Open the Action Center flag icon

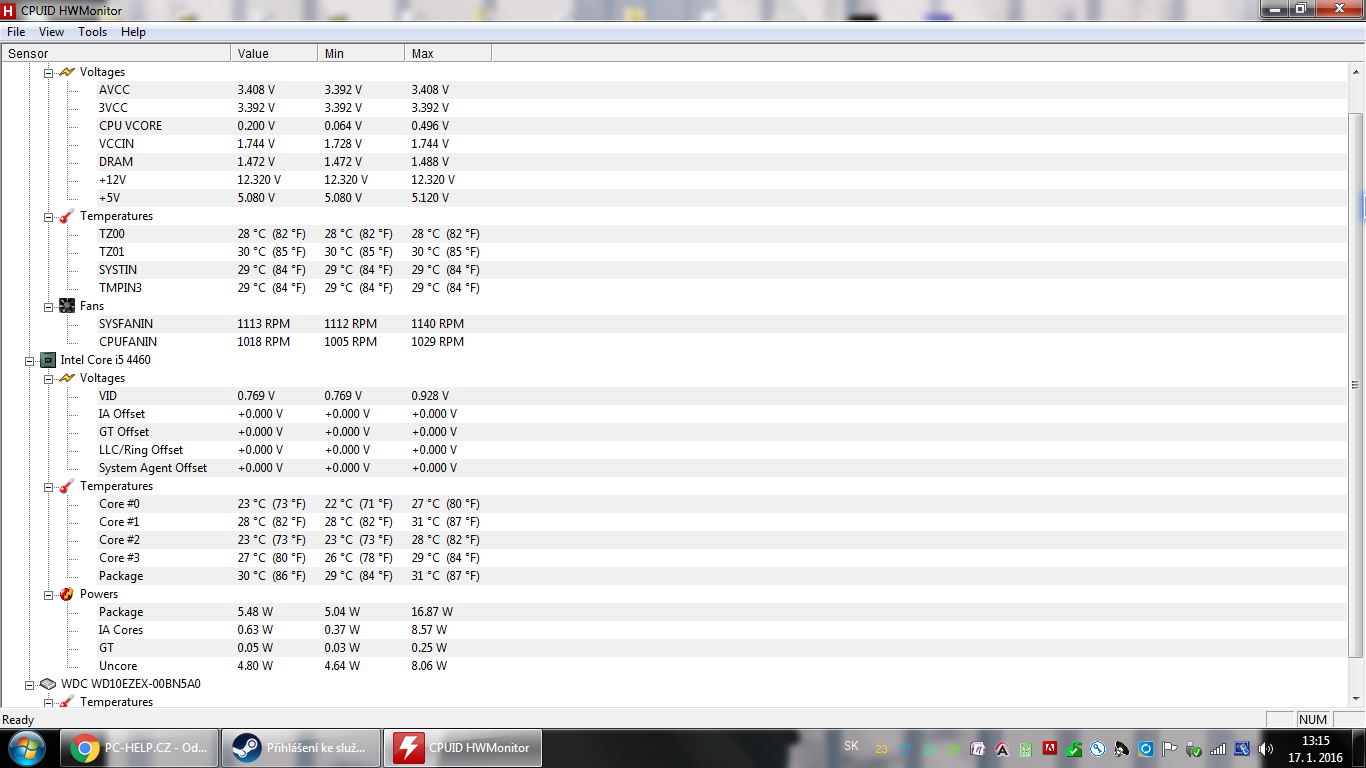[1169, 748]
